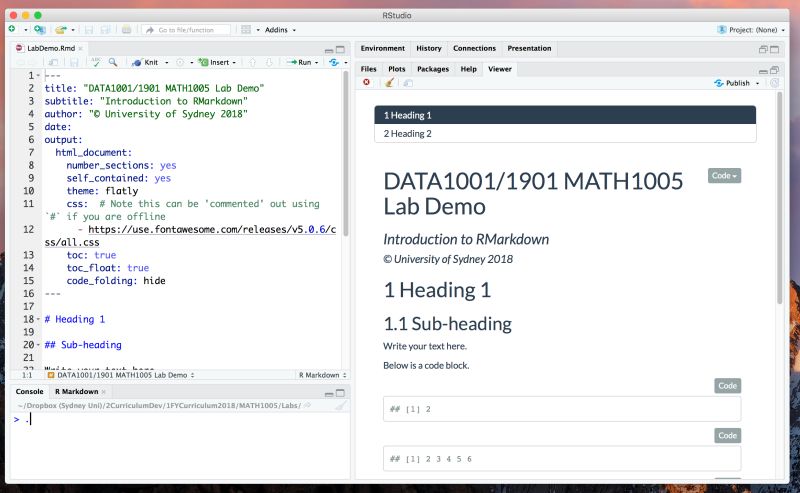Open Find/Replace magnifier in editor
The image size is (800, 493).
click(113, 62)
